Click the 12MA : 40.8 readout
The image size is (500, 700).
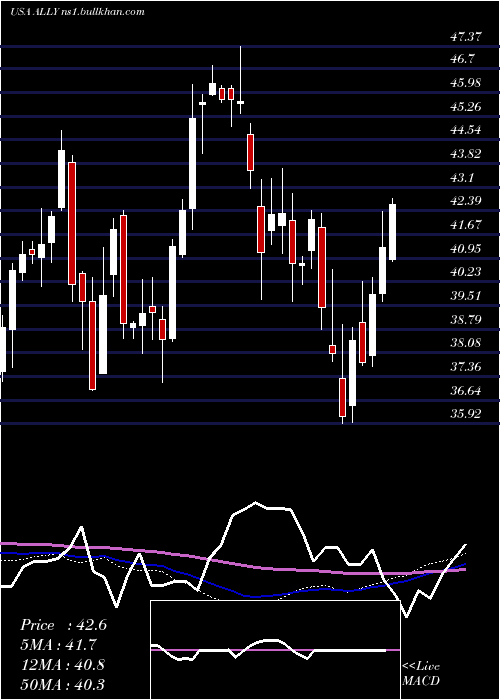click(x=62, y=665)
